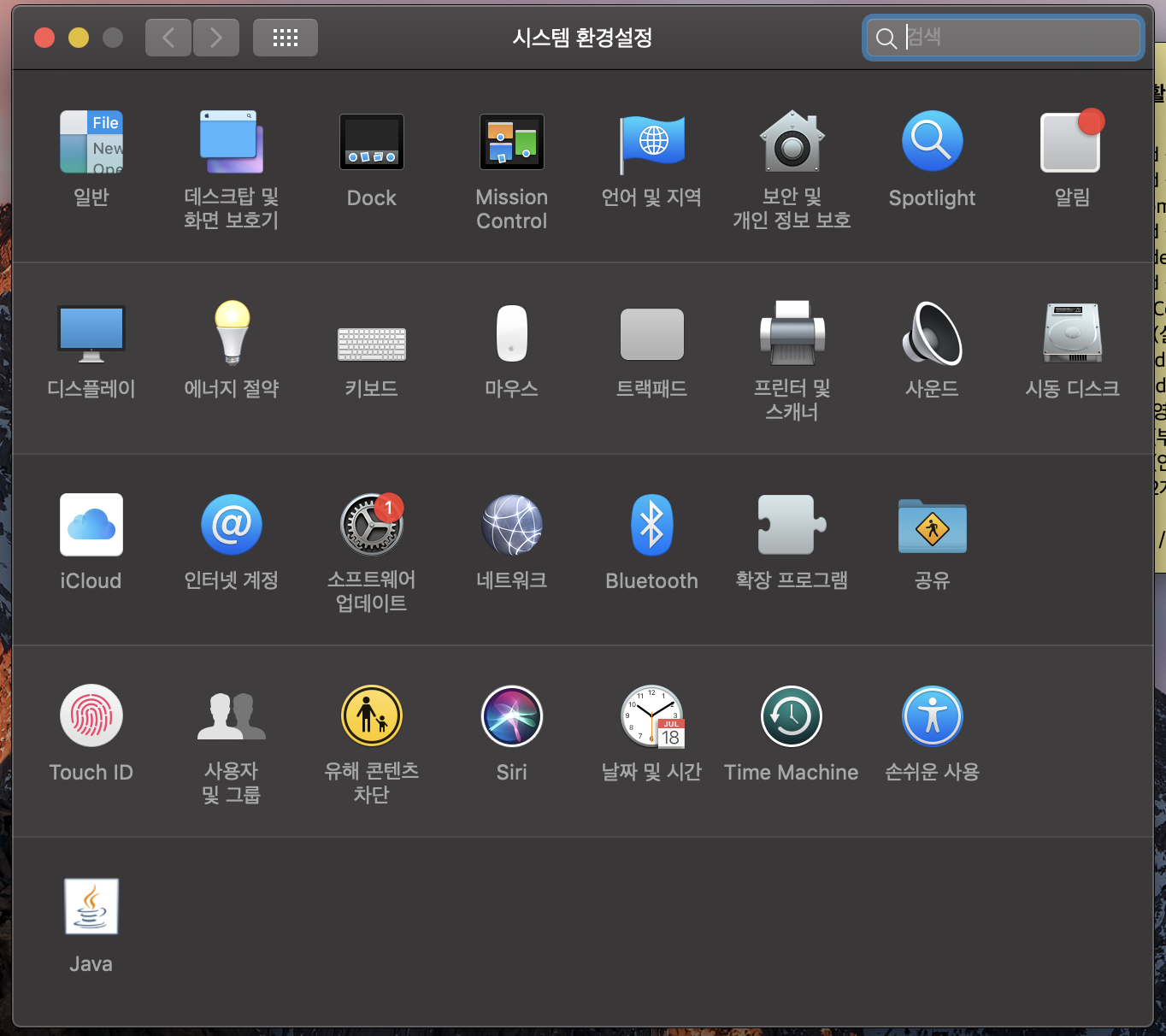Screen dimensions: 1166x1036
Task: Open 보안 및 개인 정보 보호 pane
Action: (792, 142)
